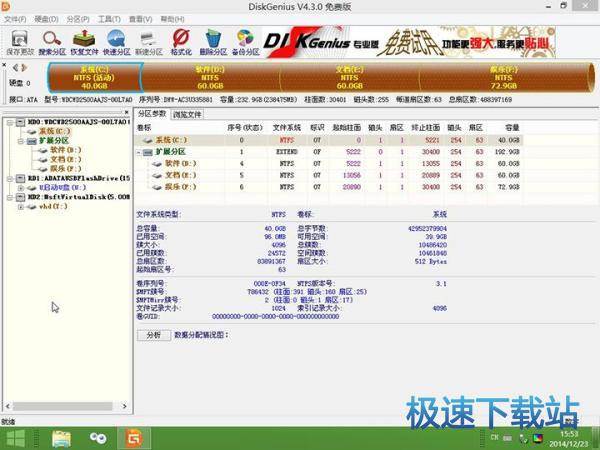The image size is (600, 450).
Task: Click the Capacity (容量) column header
Action: [x=512, y=128]
